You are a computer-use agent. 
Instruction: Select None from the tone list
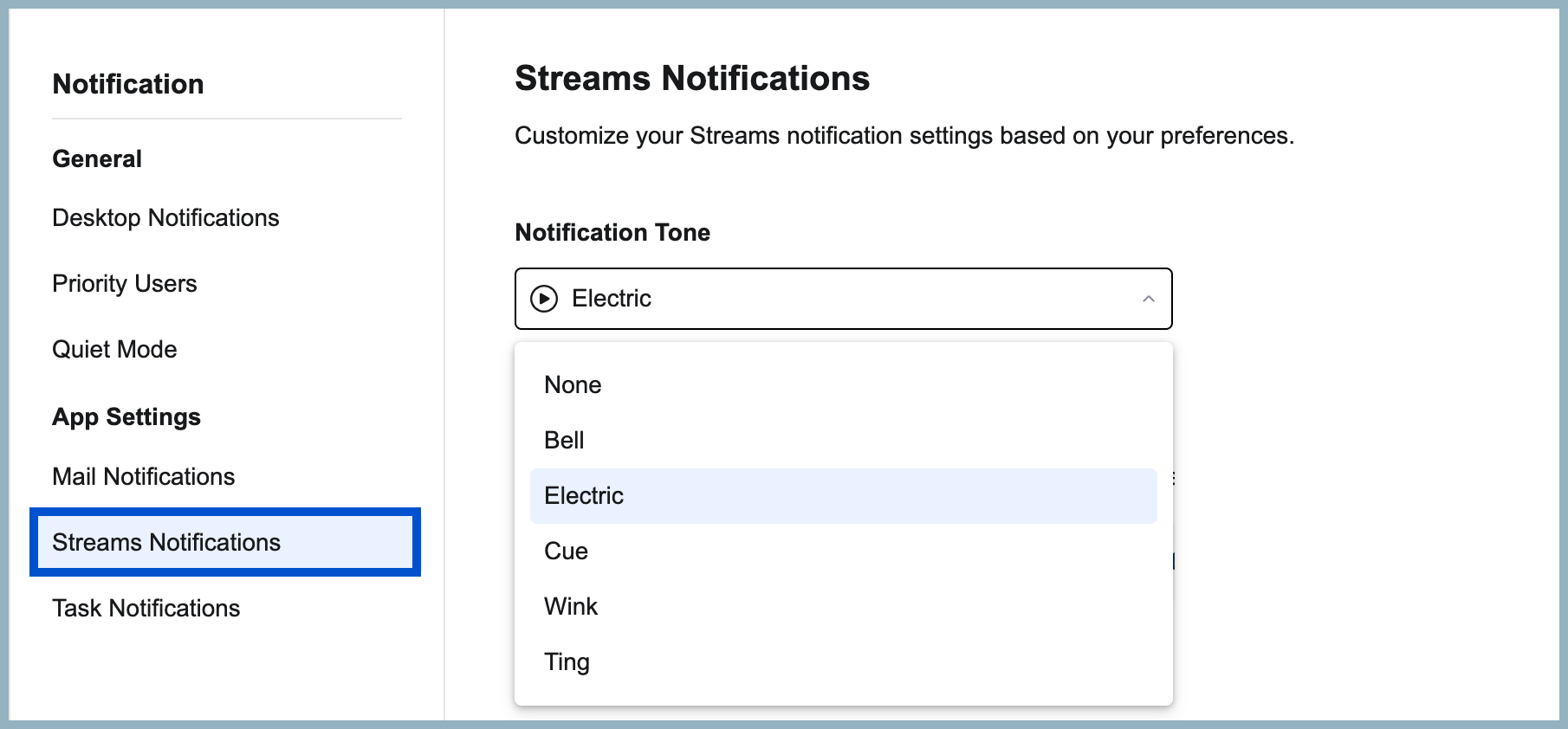click(x=573, y=384)
